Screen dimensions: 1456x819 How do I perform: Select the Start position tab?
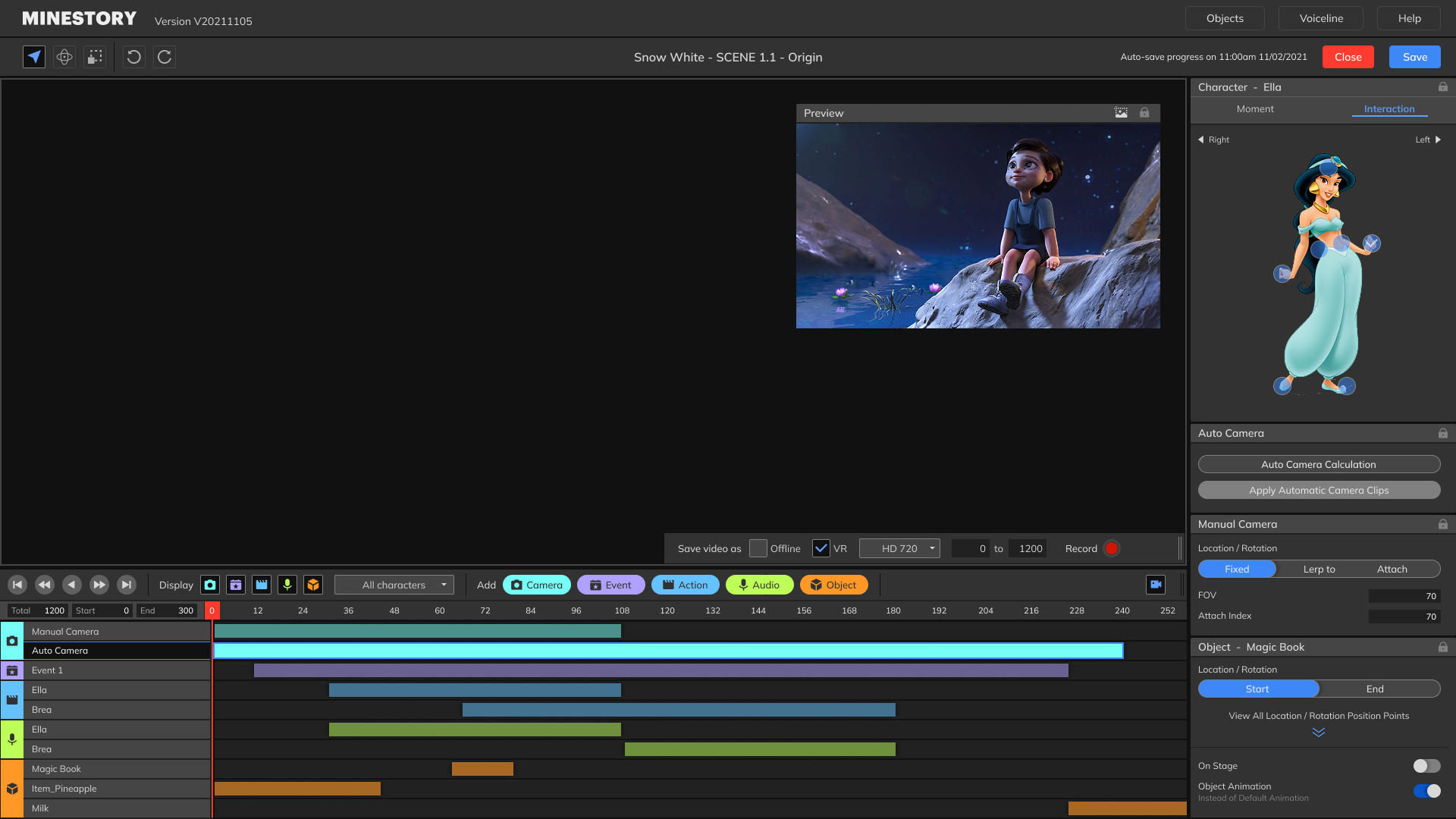click(x=1257, y=689)
